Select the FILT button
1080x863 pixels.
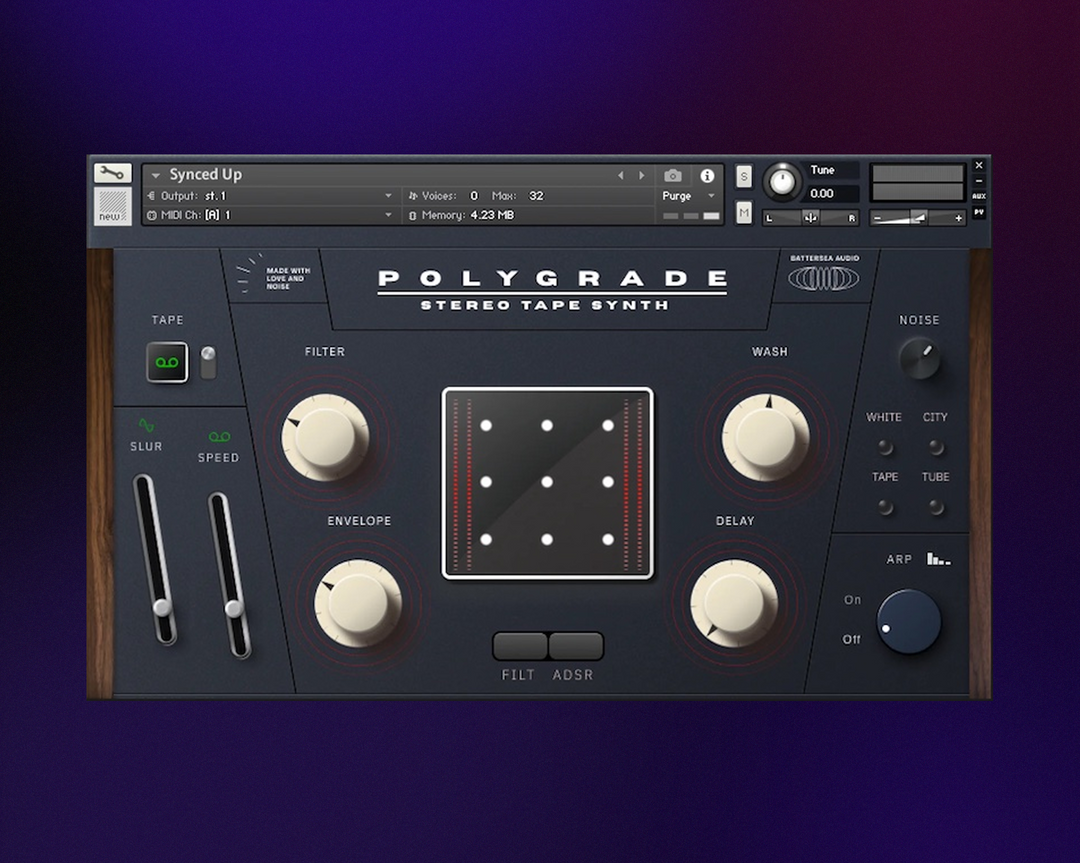pos(519,647)
